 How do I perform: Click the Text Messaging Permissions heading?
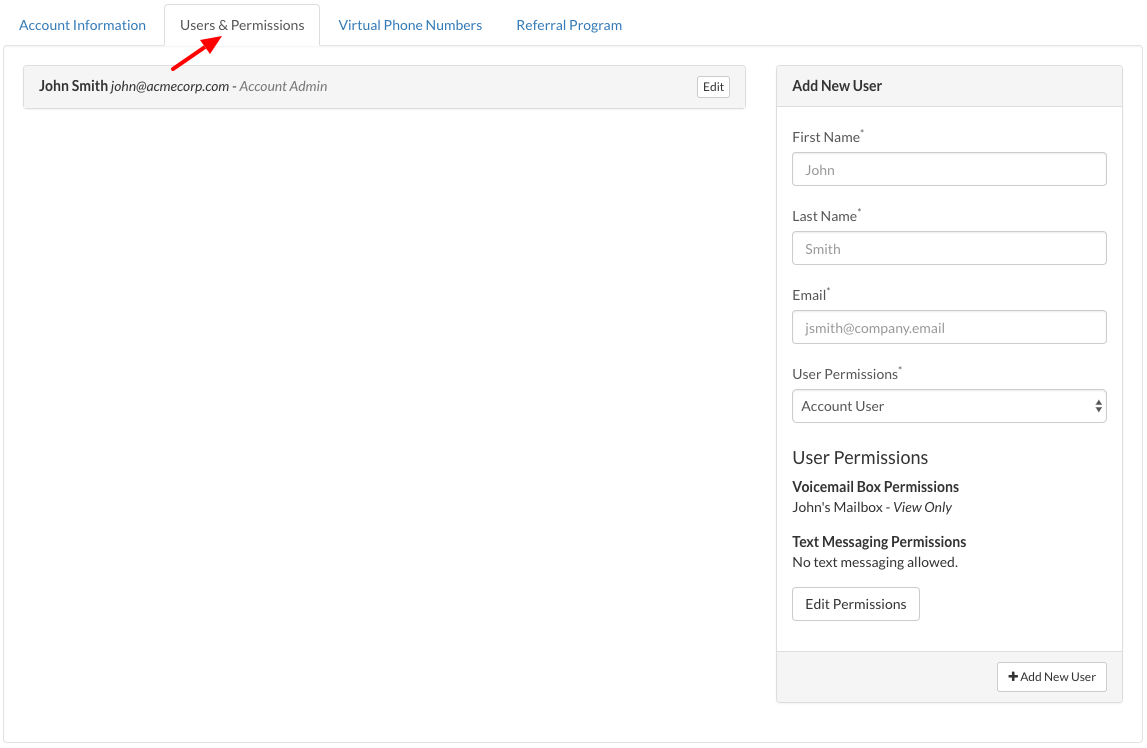(x=879, y=542)
